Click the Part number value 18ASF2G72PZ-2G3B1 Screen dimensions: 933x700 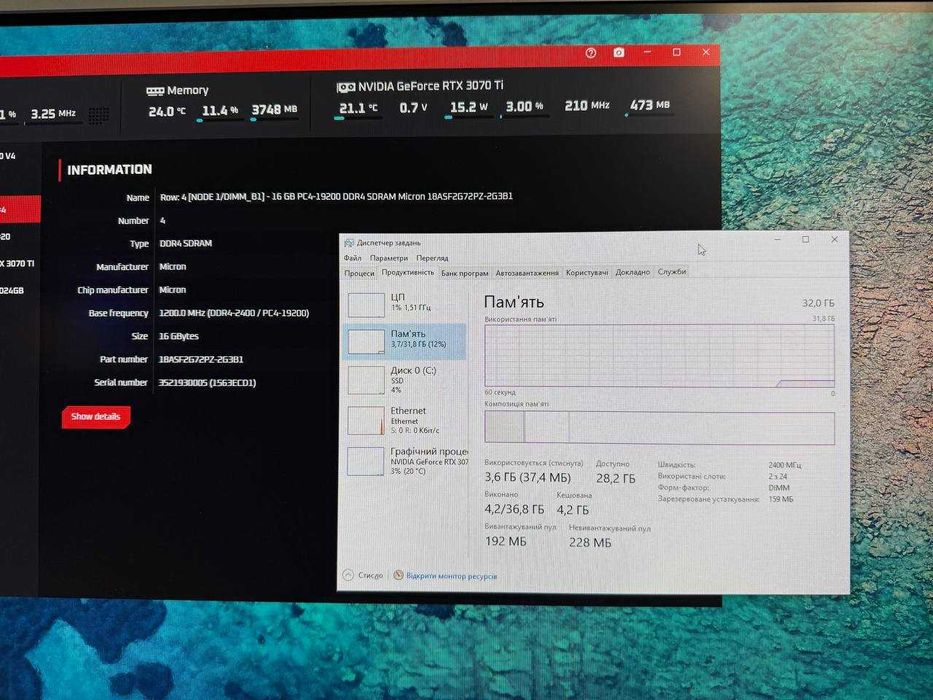(x=201, y=360)
